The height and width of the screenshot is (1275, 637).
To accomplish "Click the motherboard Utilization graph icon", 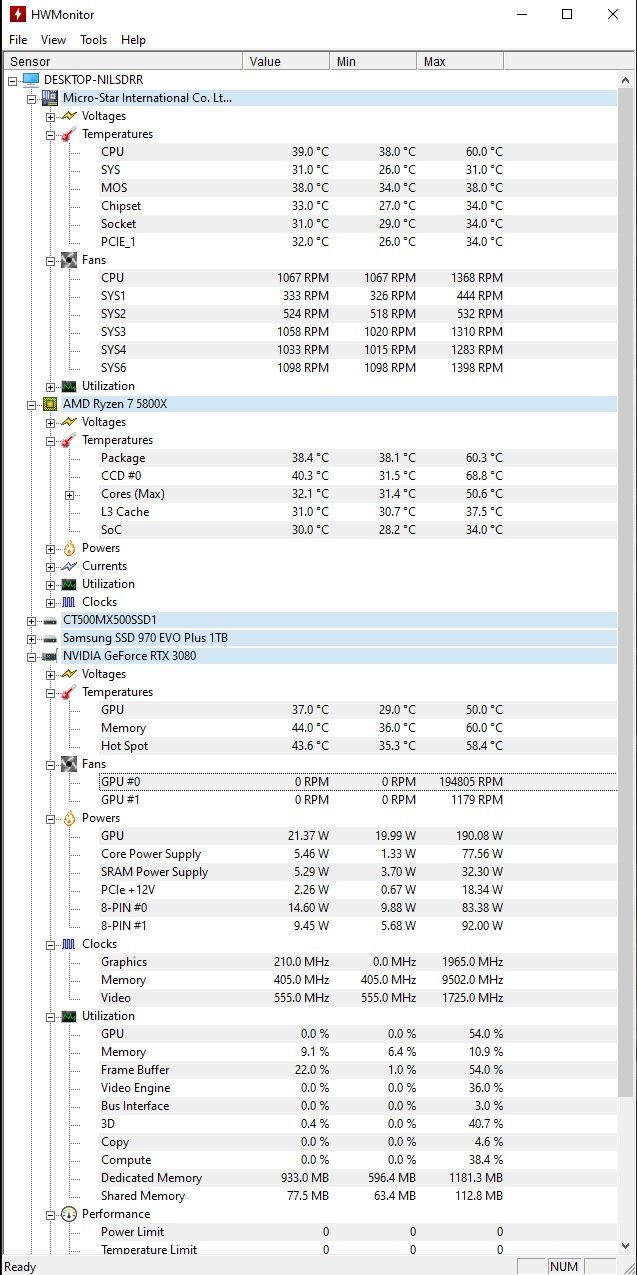I will click(68, 386).
